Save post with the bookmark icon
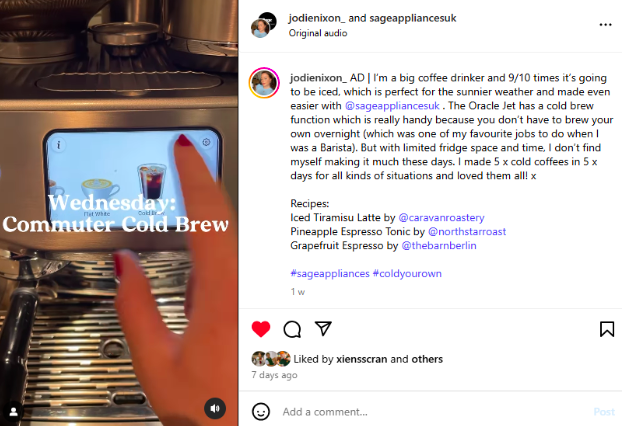Screen dimensions: 640x426 tap(607, 329)
